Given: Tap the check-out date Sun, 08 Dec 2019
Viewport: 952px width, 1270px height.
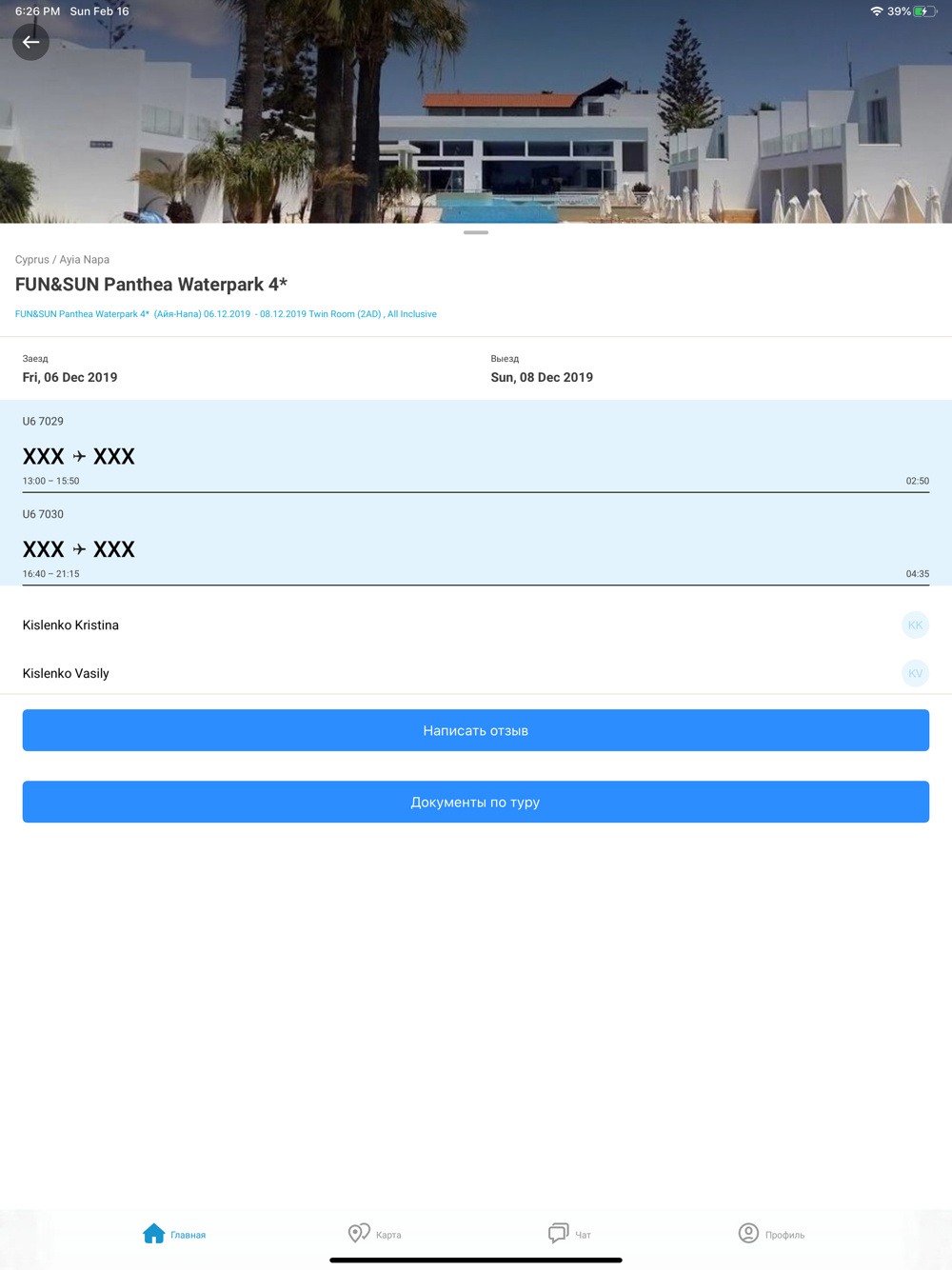Looking at the screenshot, I should [x=542, y=377].
